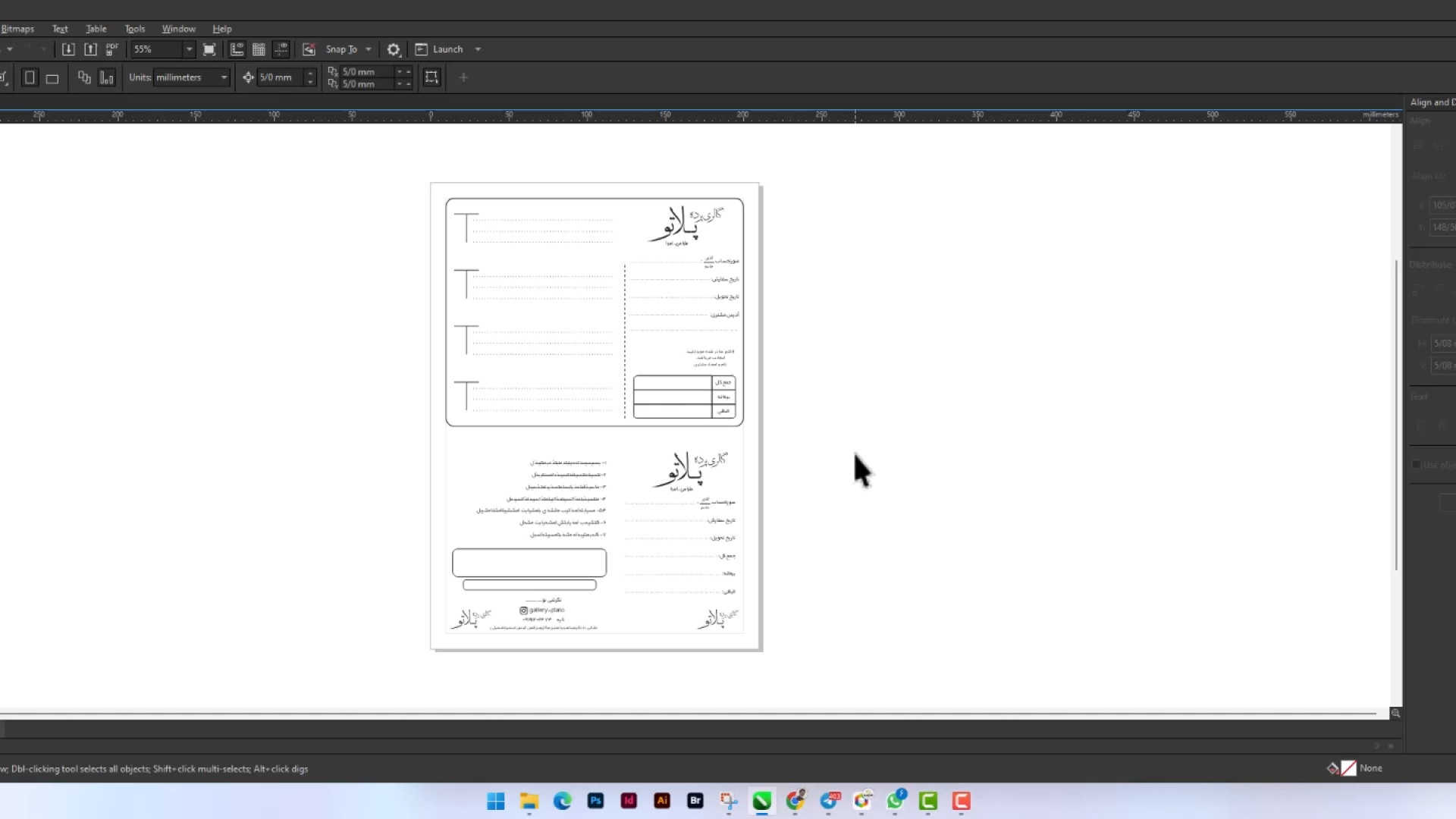This screenshot has height=819, width=1456.
Task: Click the Snap Off icon
Action: pyautogui.click(x=309, y=49)
